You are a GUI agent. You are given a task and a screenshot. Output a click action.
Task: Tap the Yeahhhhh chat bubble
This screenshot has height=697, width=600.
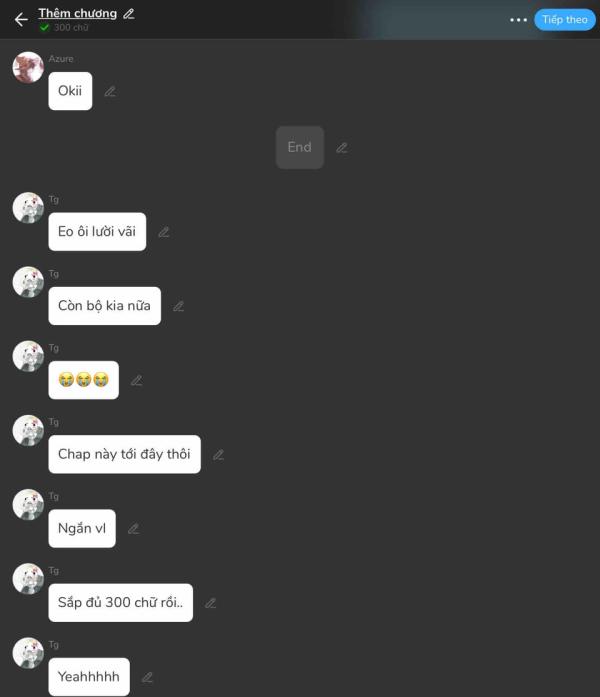click(x=89, y=677)
